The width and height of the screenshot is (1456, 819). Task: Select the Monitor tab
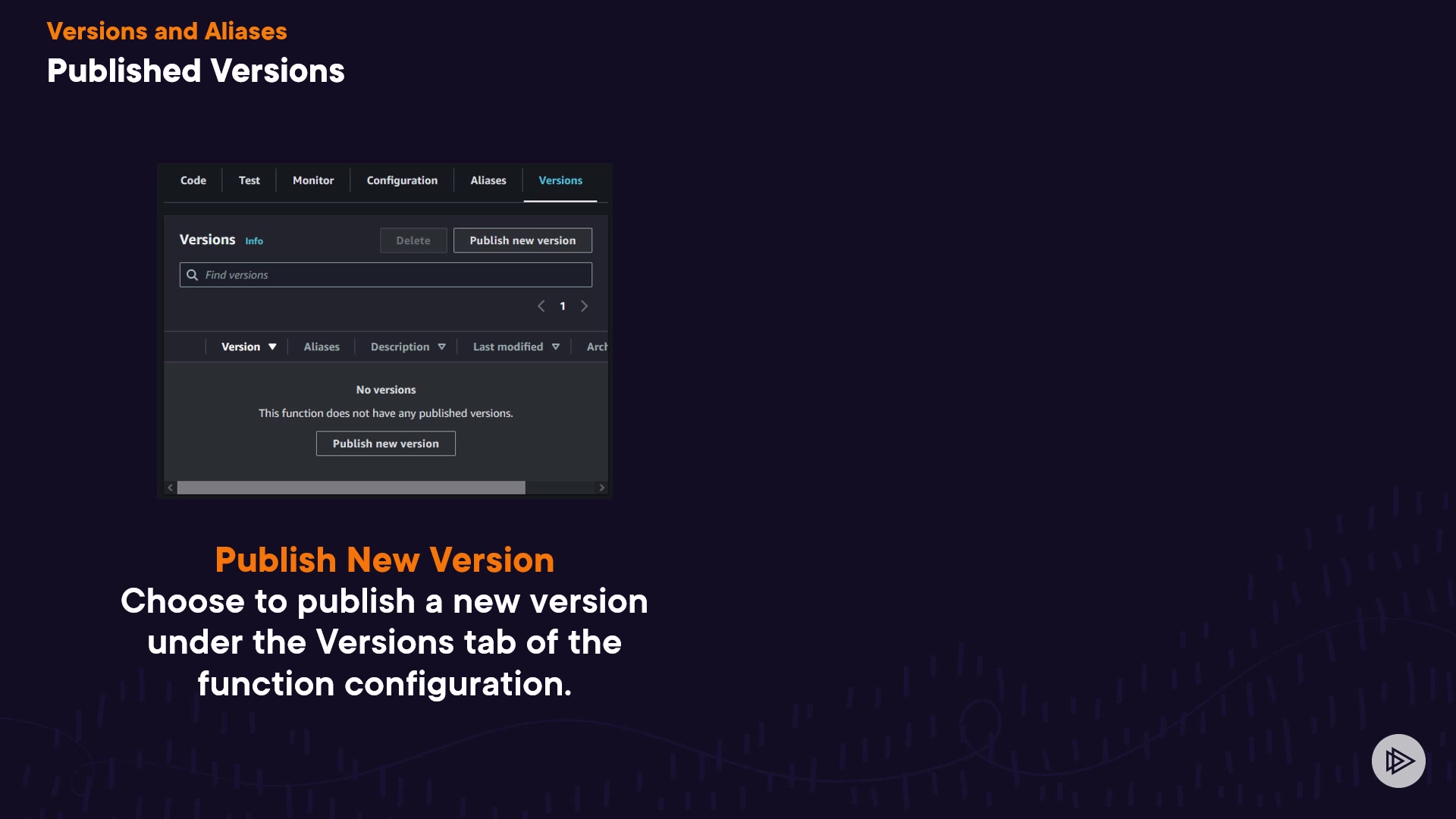(313, 180)
